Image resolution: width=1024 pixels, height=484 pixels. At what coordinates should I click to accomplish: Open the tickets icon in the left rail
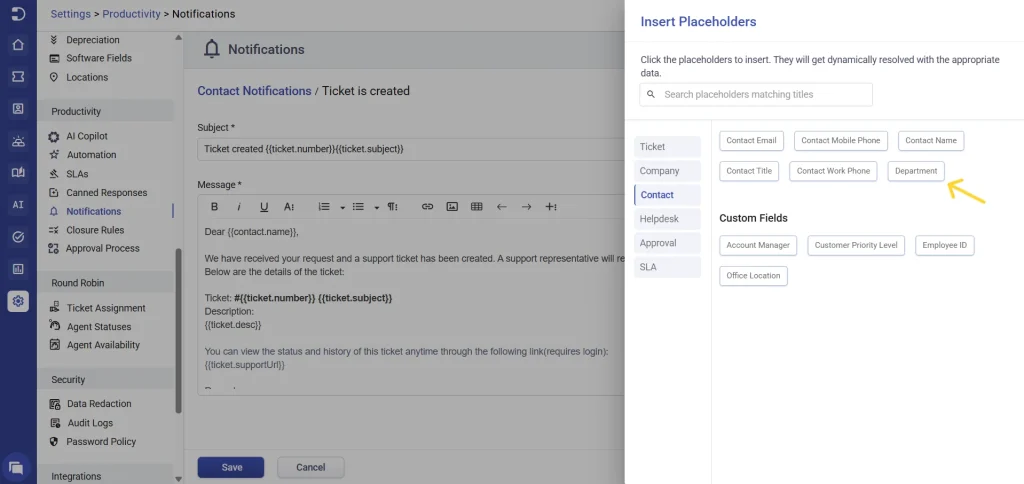[18, 76]
